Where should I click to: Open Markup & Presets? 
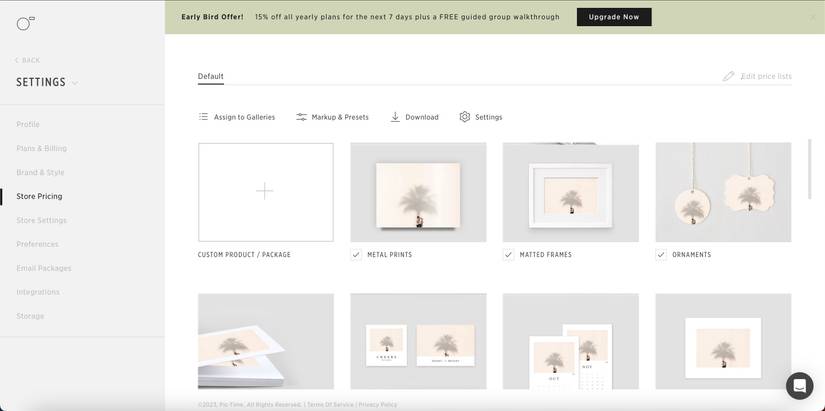click(340, 117)
